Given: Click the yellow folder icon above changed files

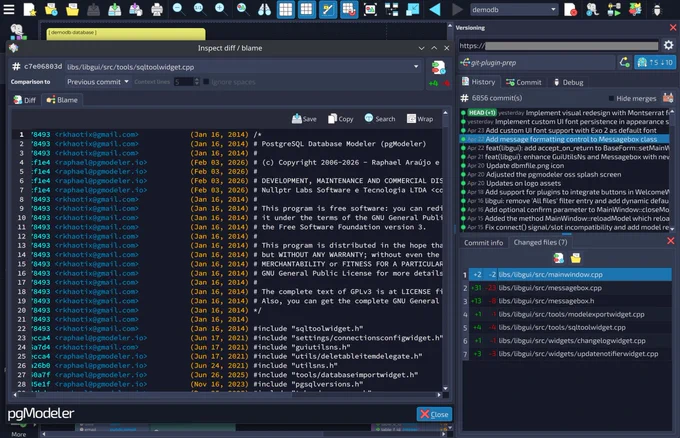Looking at the screenshot, I should (576, 258).
